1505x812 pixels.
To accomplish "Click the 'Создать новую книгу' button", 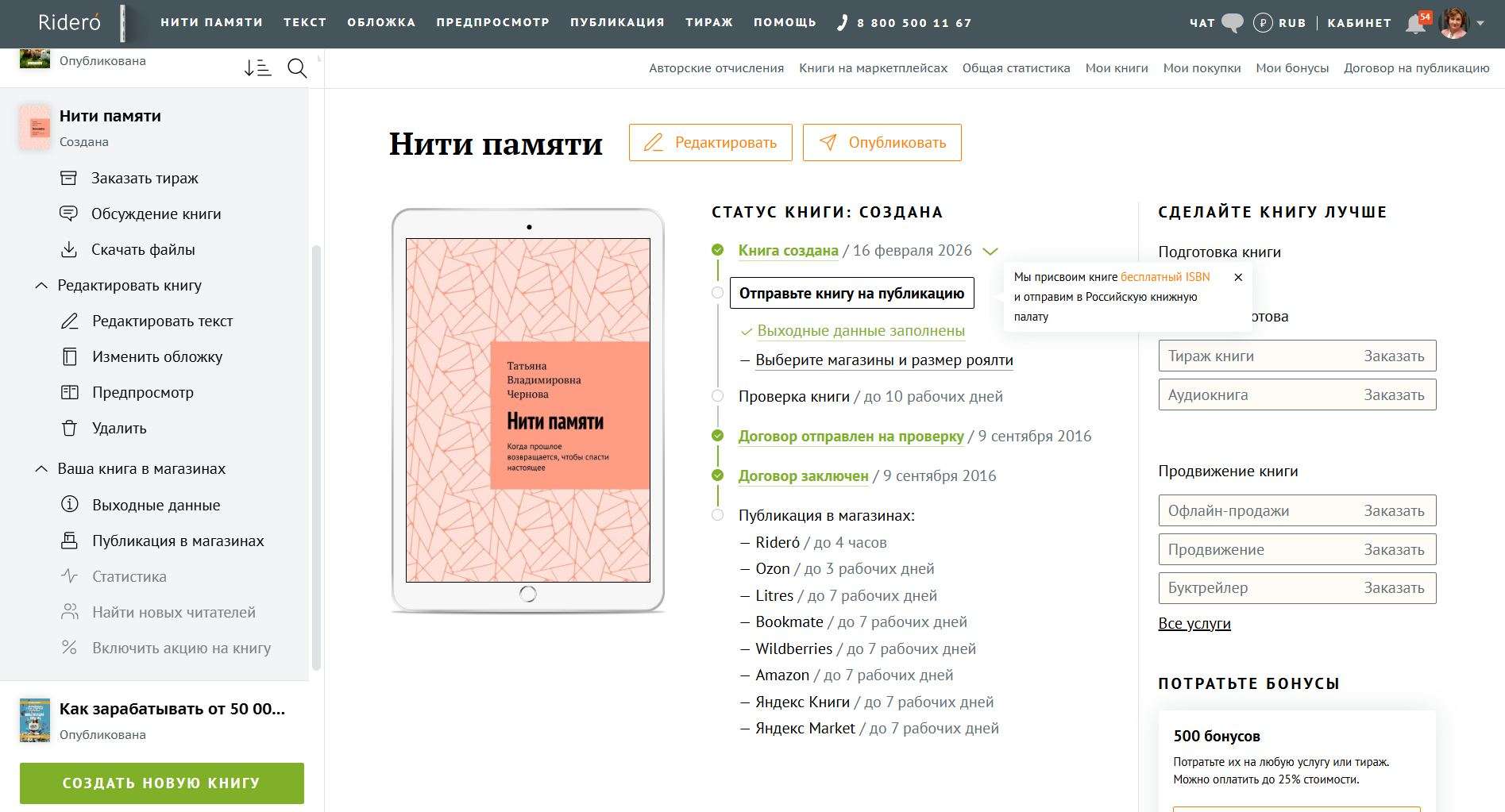I will tap(162, 783).
